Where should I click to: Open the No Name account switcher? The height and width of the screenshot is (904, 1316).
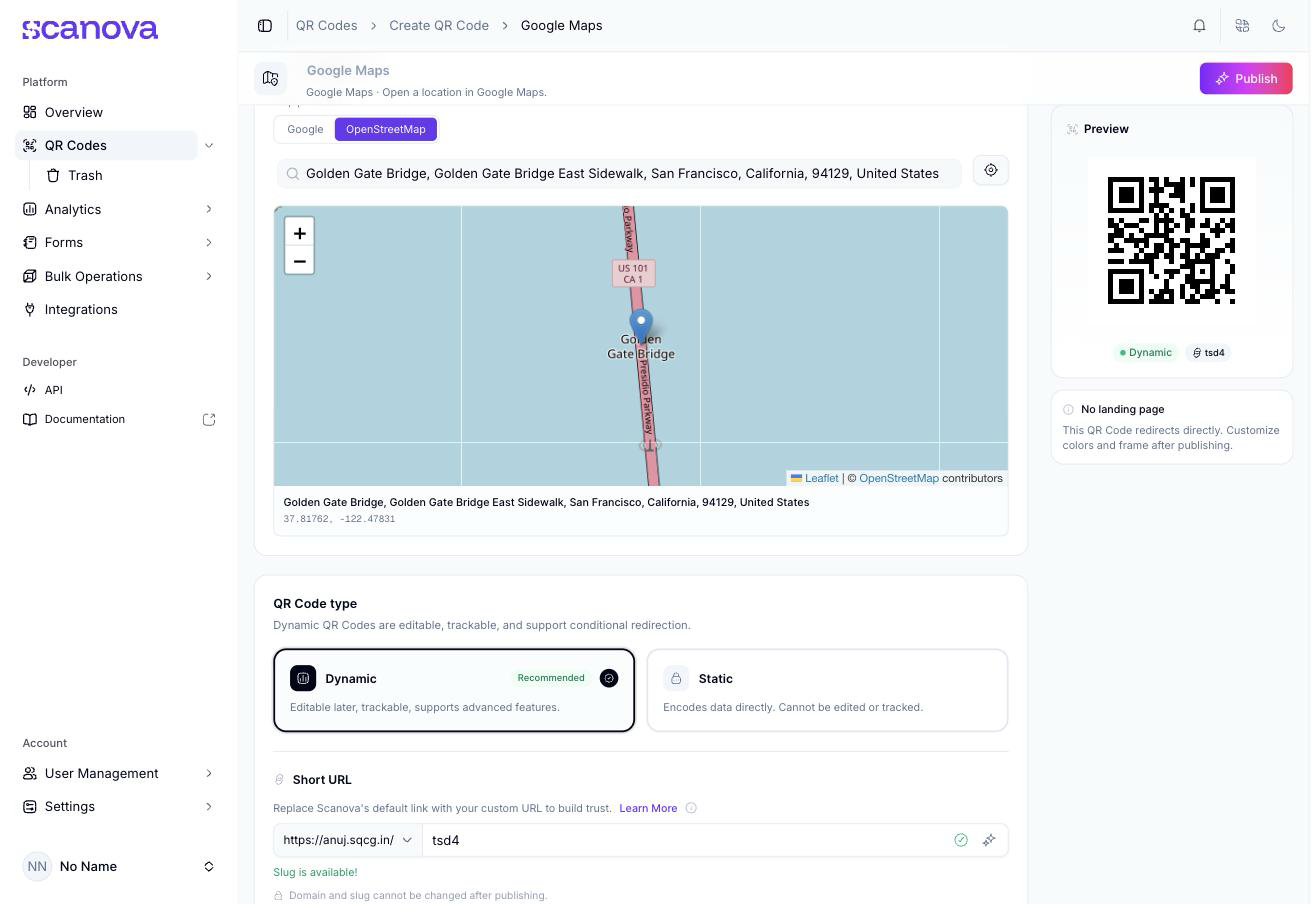coord(119,867)
